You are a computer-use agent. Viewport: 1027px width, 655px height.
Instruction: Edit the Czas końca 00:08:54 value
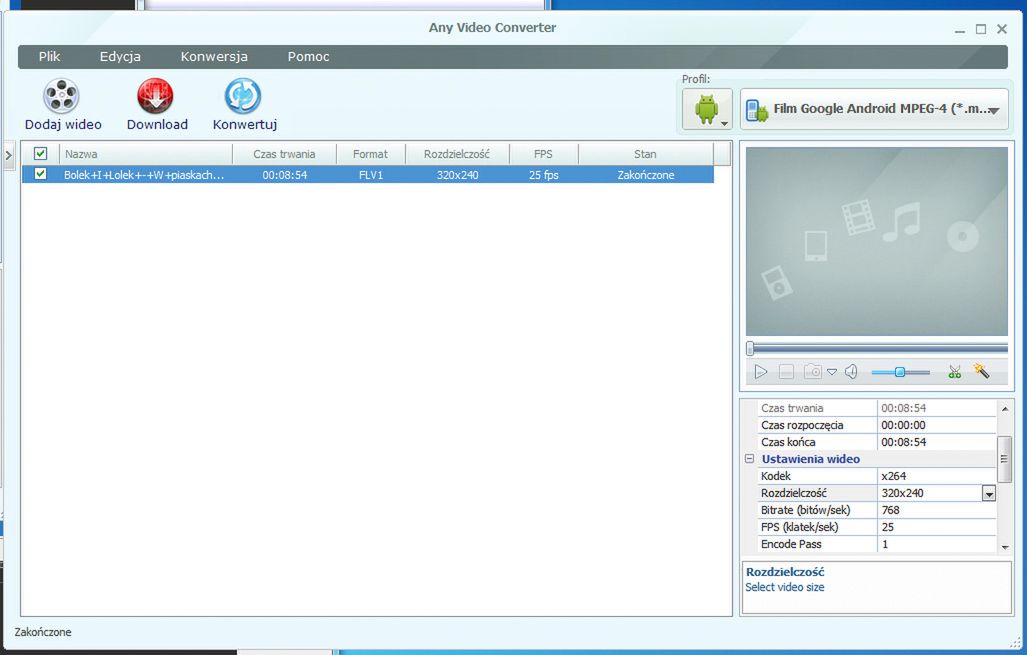936,442
